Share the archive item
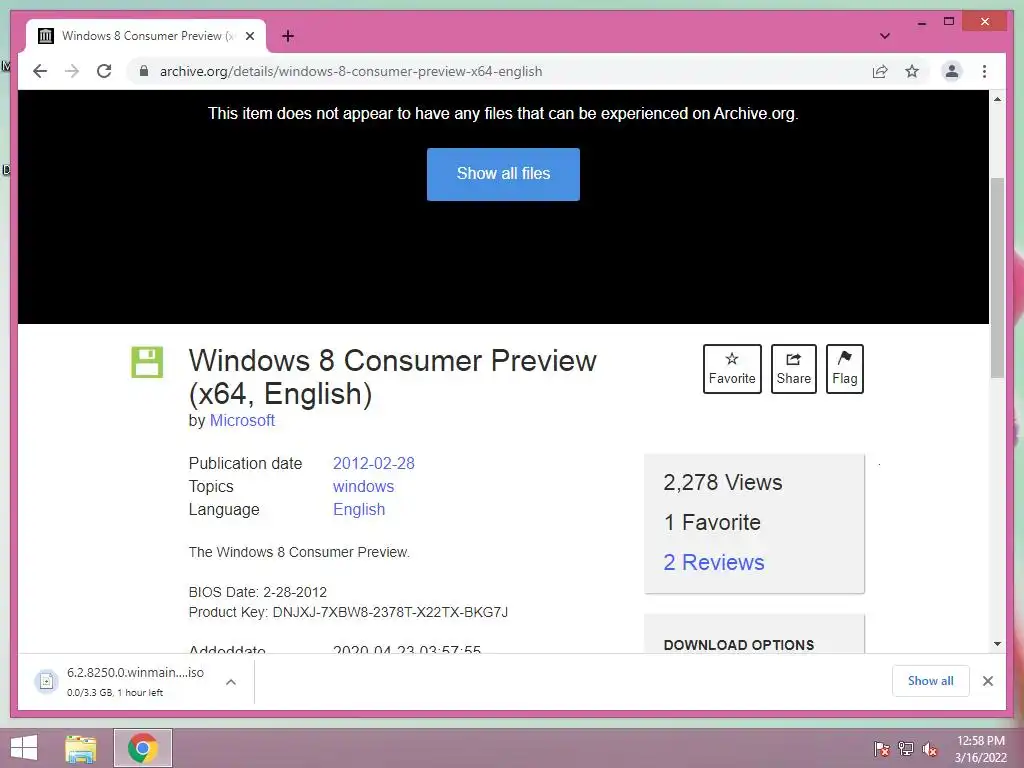This screenshot has width=1024, height=768. pos(793,369)
